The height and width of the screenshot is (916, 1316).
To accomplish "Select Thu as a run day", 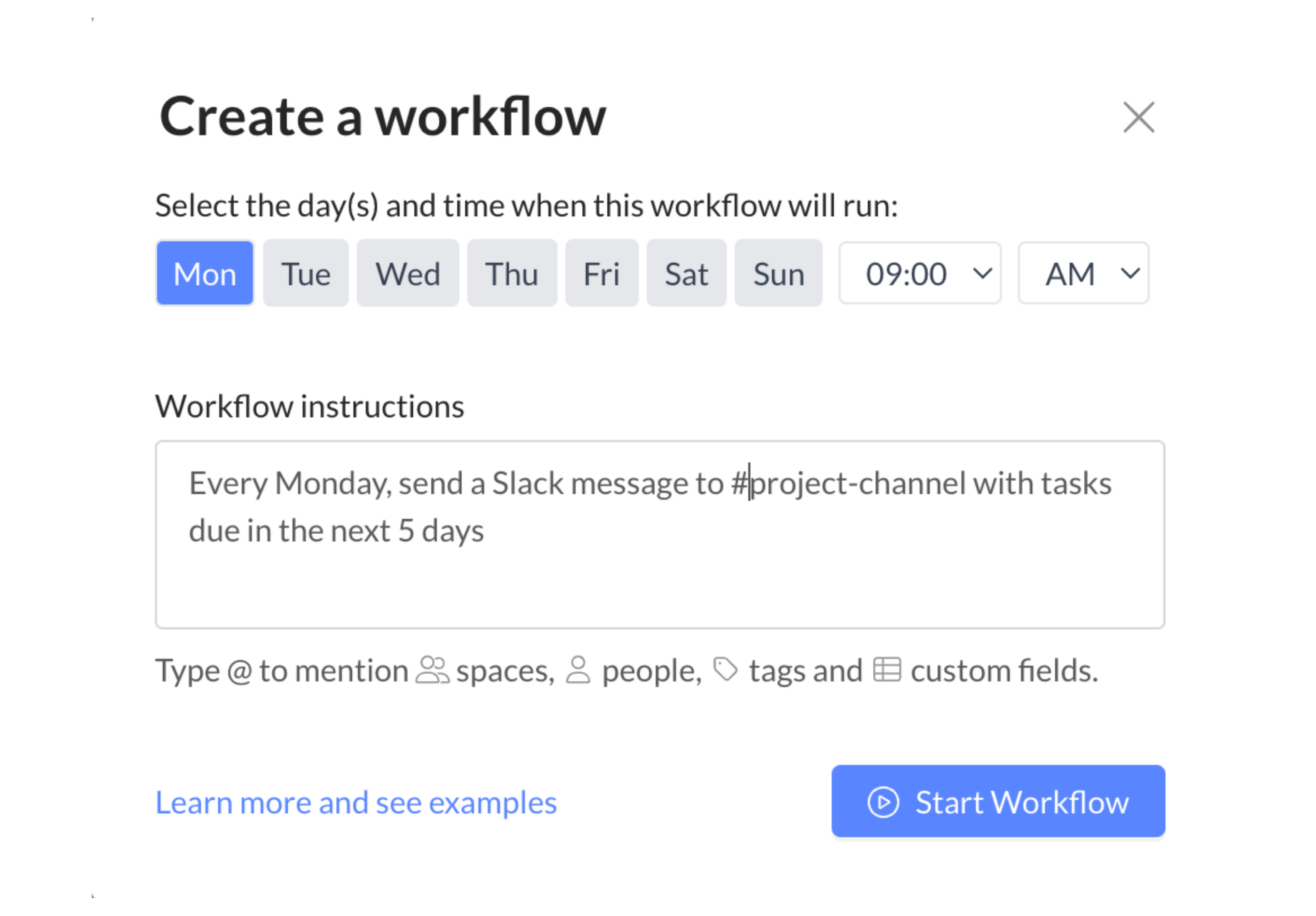I will tap(512, 273).
